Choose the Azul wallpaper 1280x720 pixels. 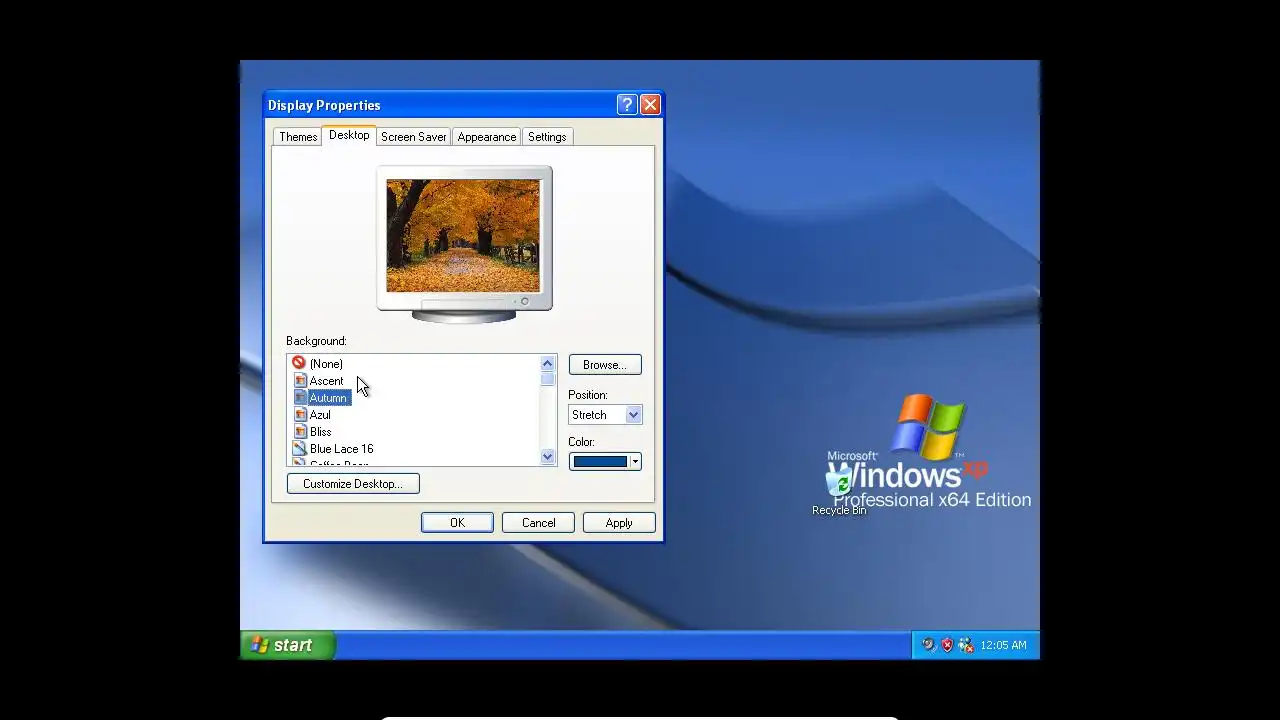320,415
